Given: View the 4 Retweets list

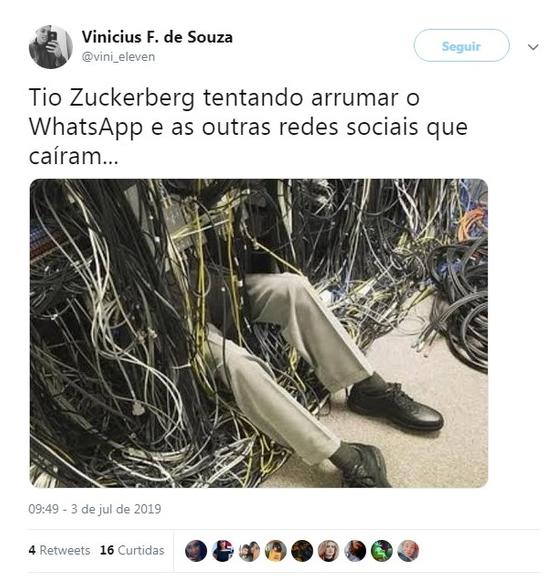Looking at the screenshot, I should click(59, 550).
